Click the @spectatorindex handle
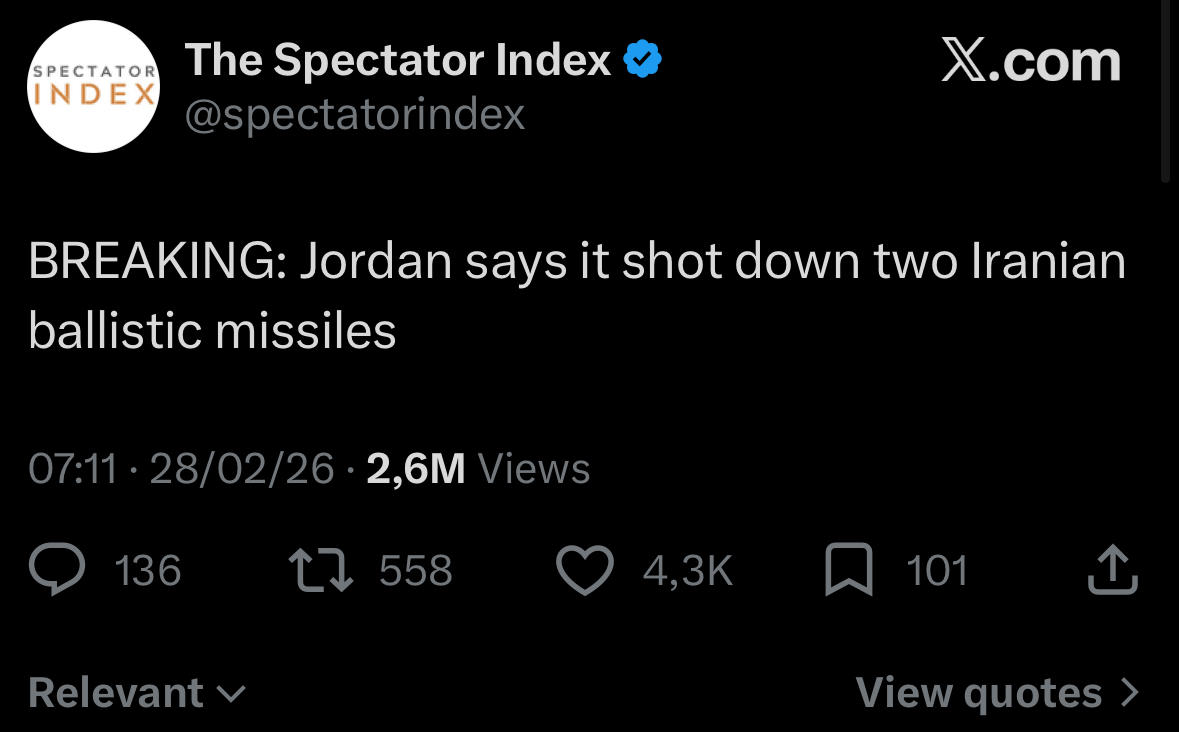Image resolution: width=1179 pixels, height=732 pixels. pyautogui.click(x=355, y=115)
